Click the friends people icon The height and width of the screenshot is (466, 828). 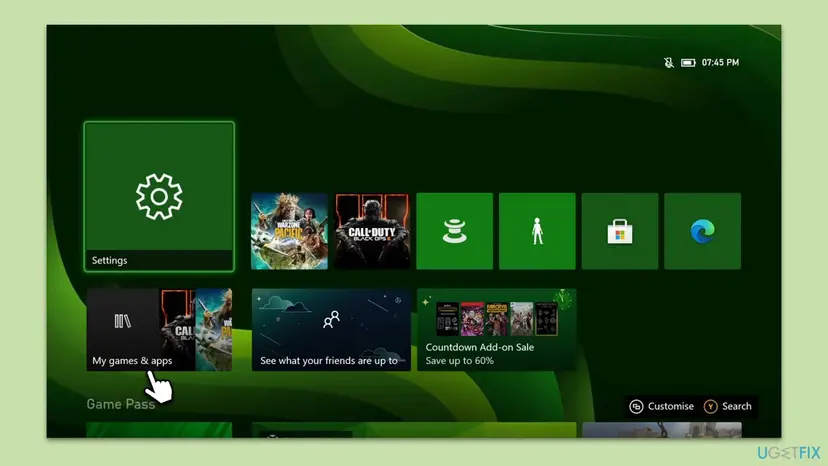pyautogui.click(x=331, y=319)
